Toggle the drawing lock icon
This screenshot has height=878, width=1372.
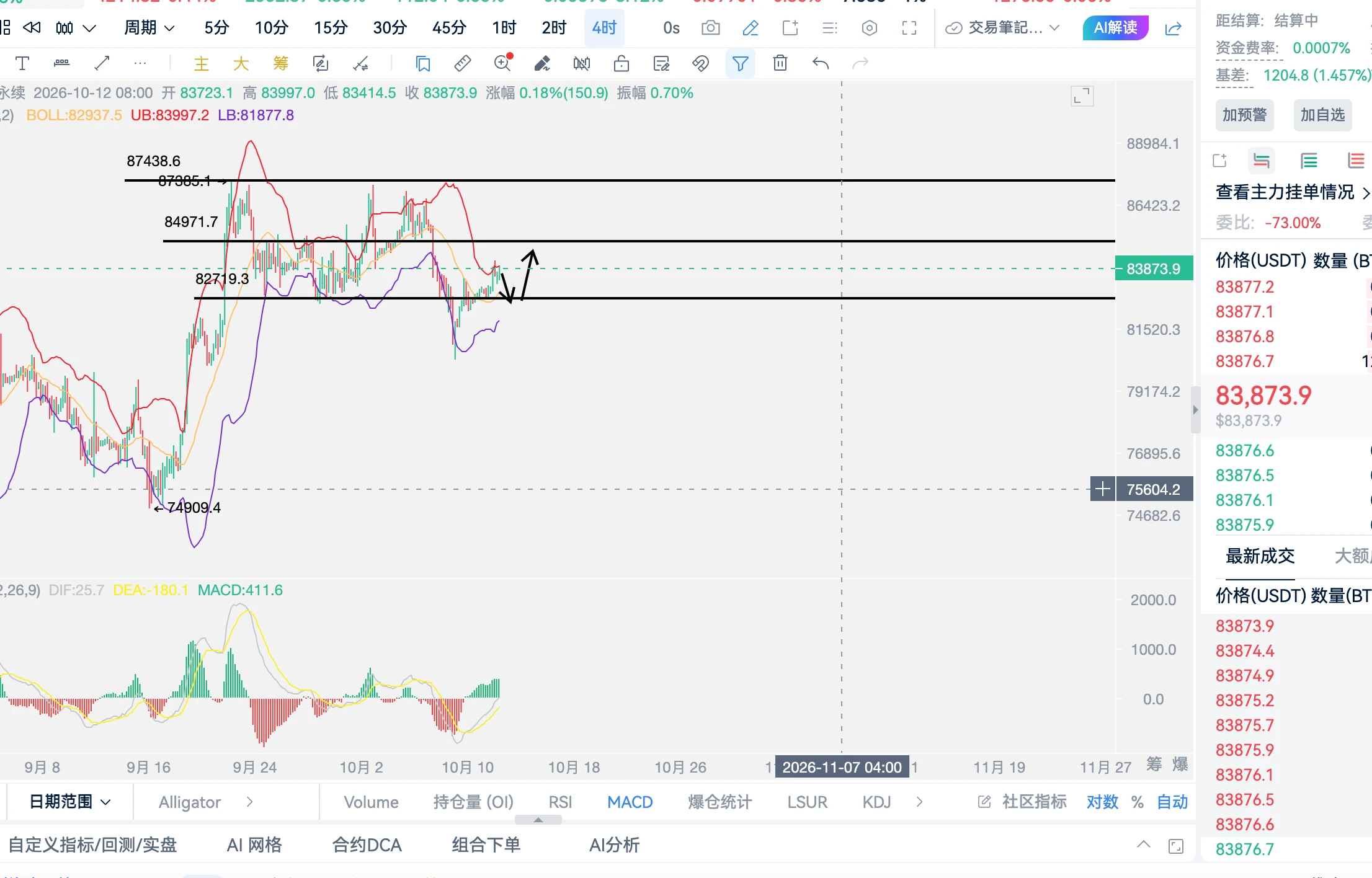[621, 63]
